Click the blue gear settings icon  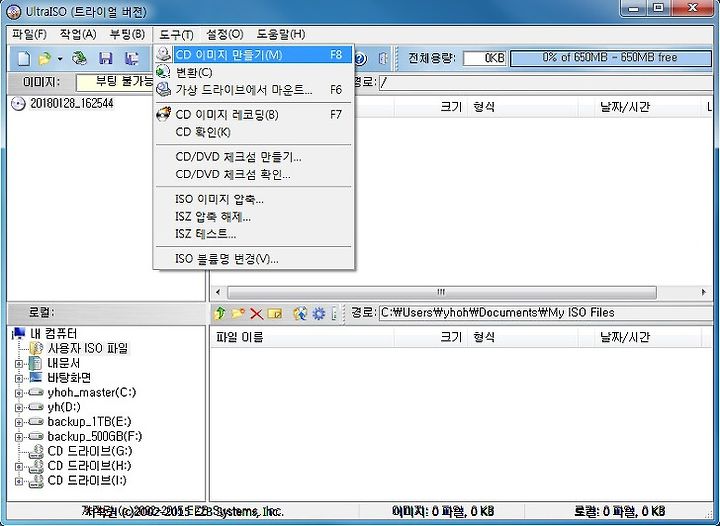pyautogui.click(x=319, y=313)
